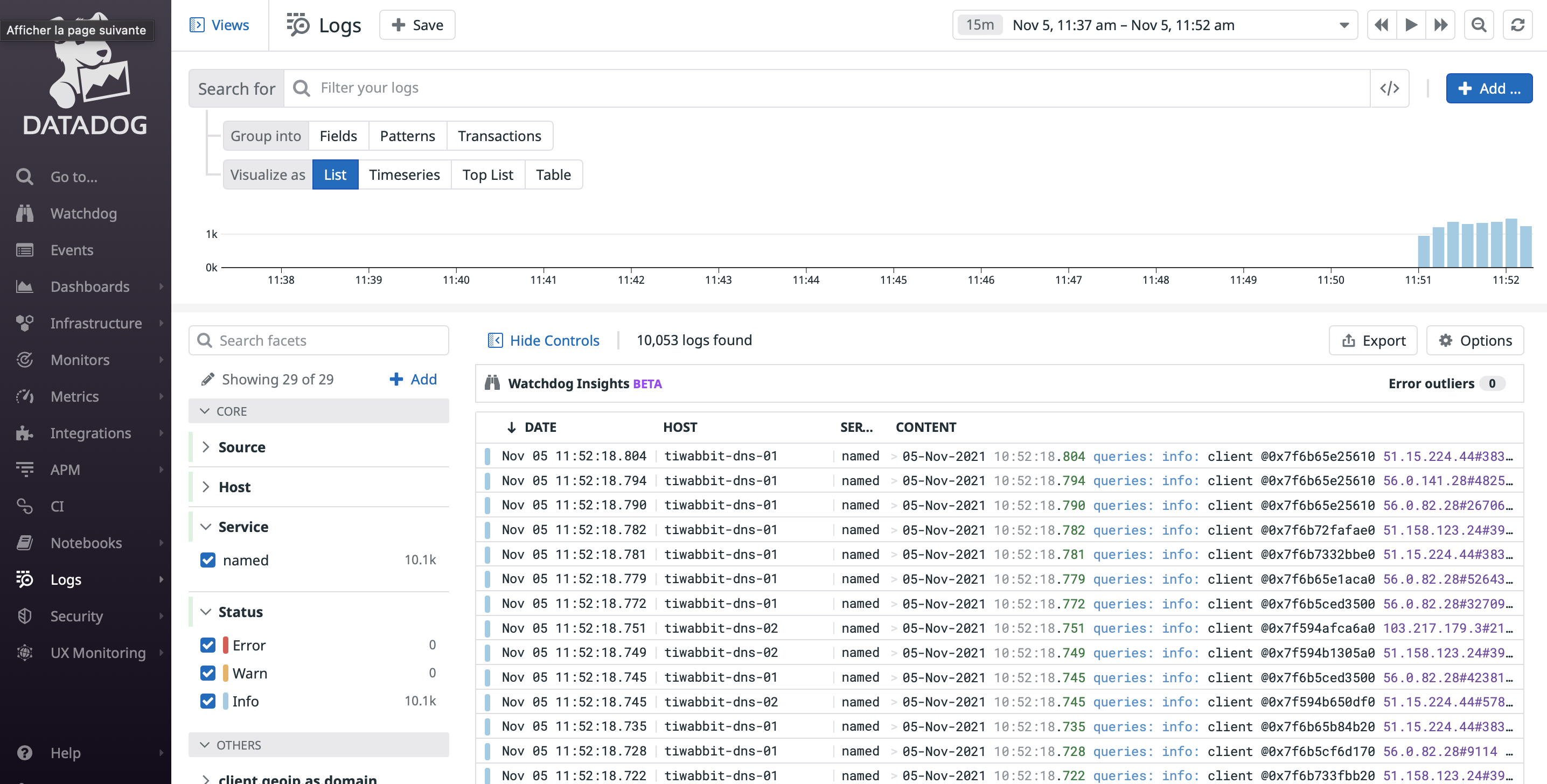Group into Fields
Screen dimensions: 1547x784
pyautogui.click(x=339, y=136)
